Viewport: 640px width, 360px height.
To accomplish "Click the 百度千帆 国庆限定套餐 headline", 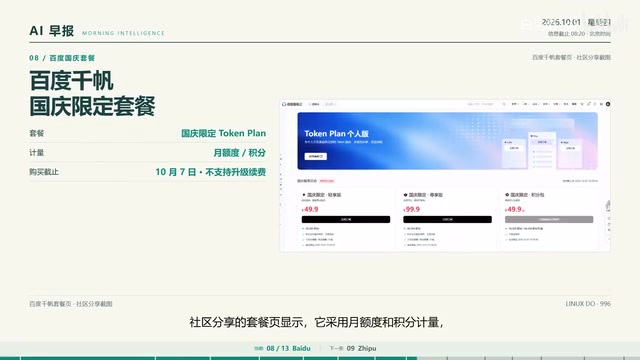I will click(92, 93).
